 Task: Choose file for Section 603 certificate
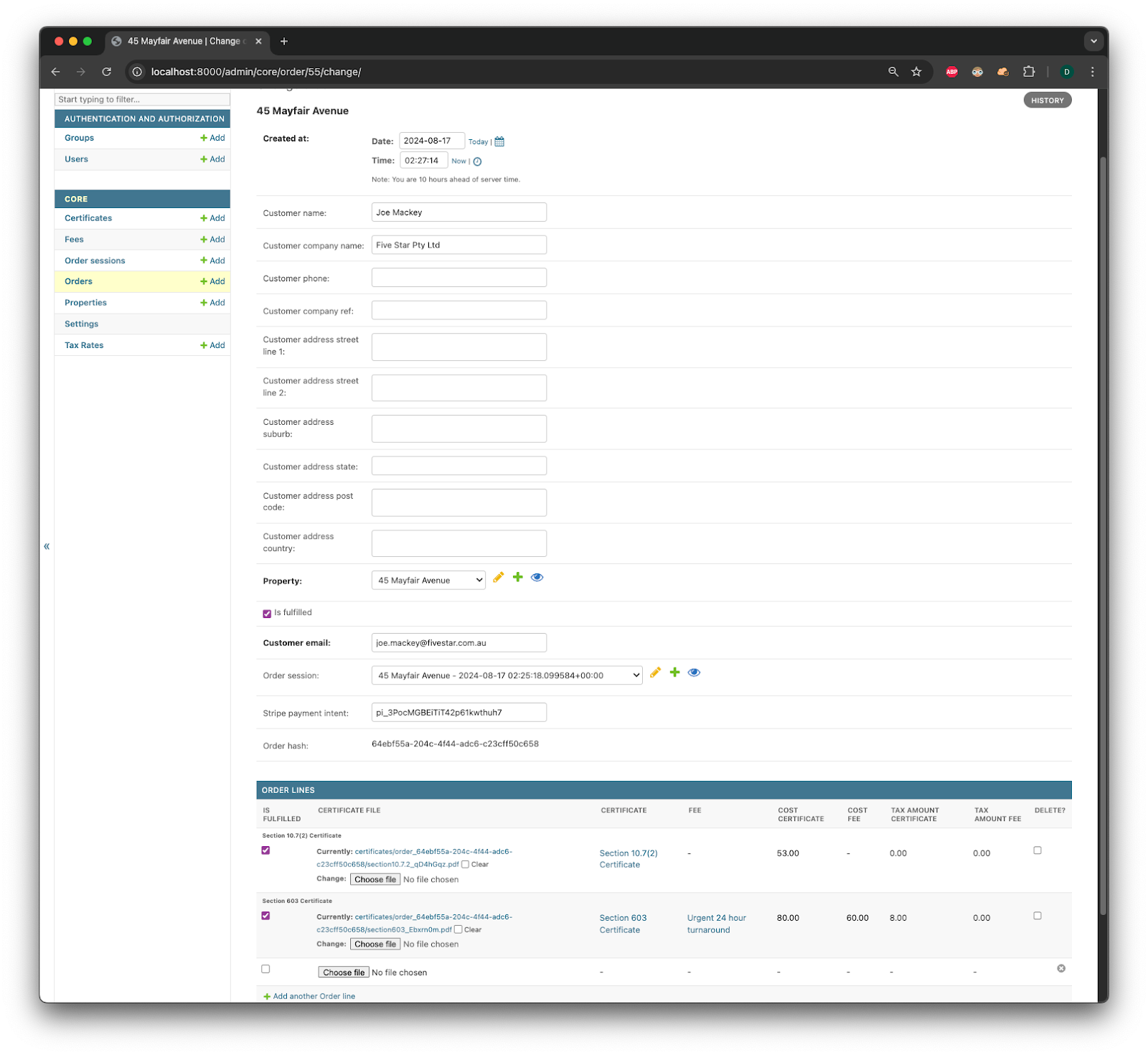pyautogui.click(x=375, y=944)
